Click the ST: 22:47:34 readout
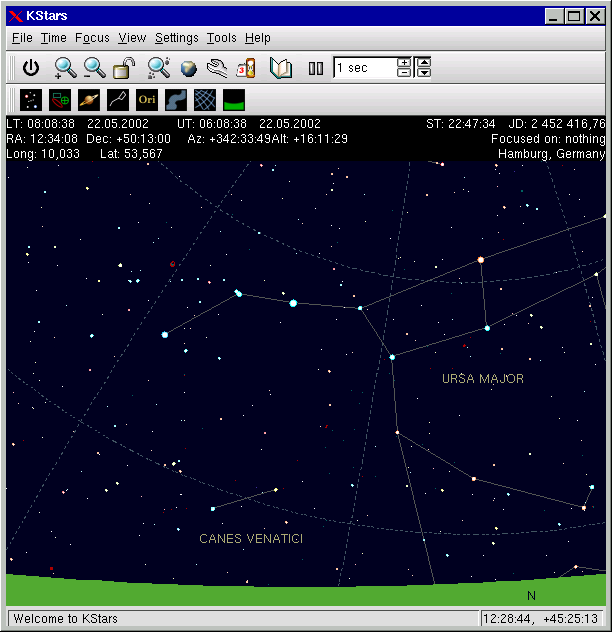Screen dimensions: 612x632 [460, 124]
